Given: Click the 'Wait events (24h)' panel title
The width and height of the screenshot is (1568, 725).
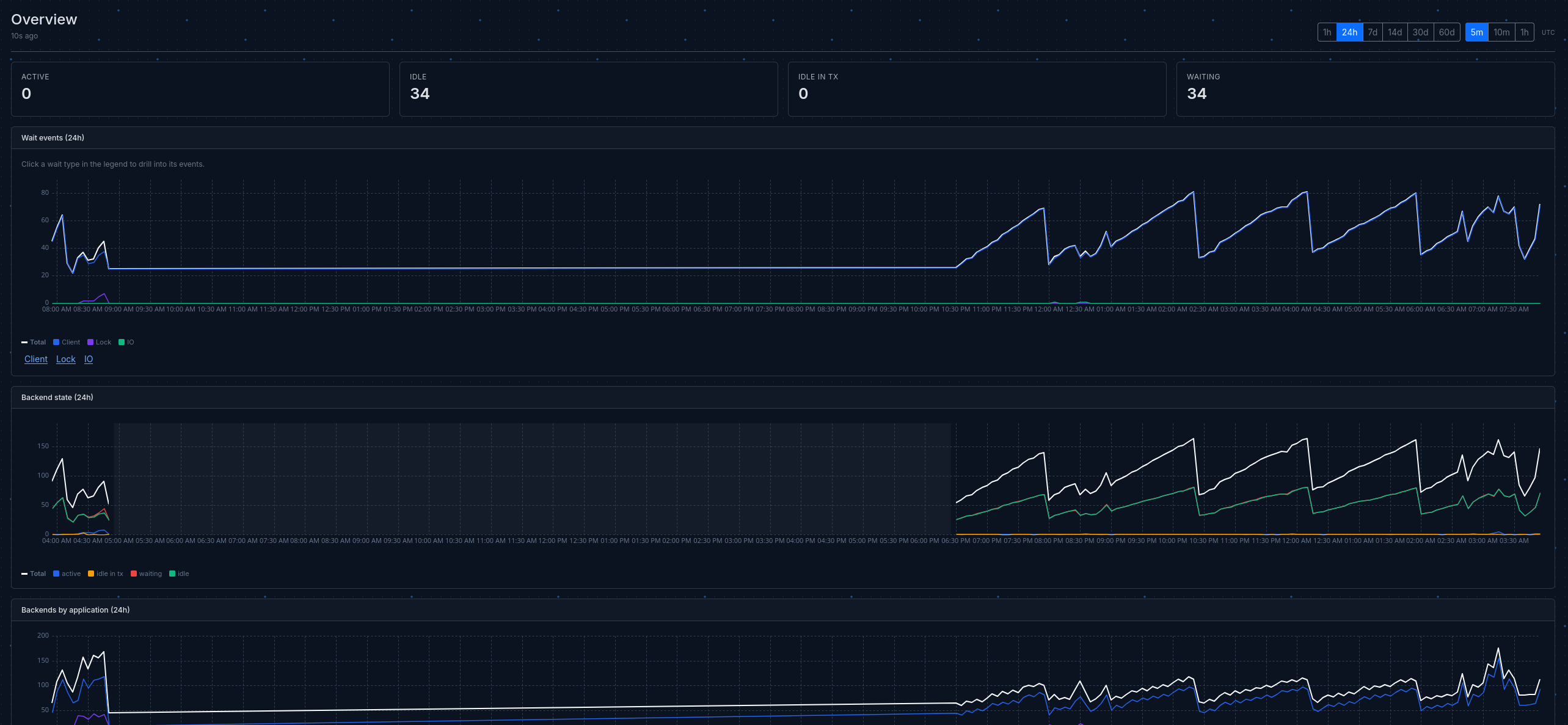Looking at the screenshot, I should point(53,138).
